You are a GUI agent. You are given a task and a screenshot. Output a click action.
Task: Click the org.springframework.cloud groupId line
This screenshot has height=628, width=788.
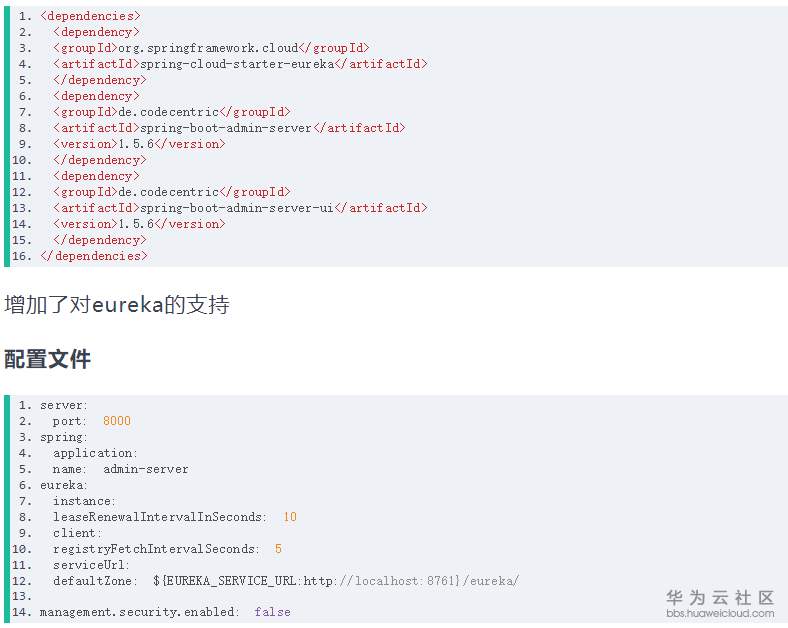211,48
